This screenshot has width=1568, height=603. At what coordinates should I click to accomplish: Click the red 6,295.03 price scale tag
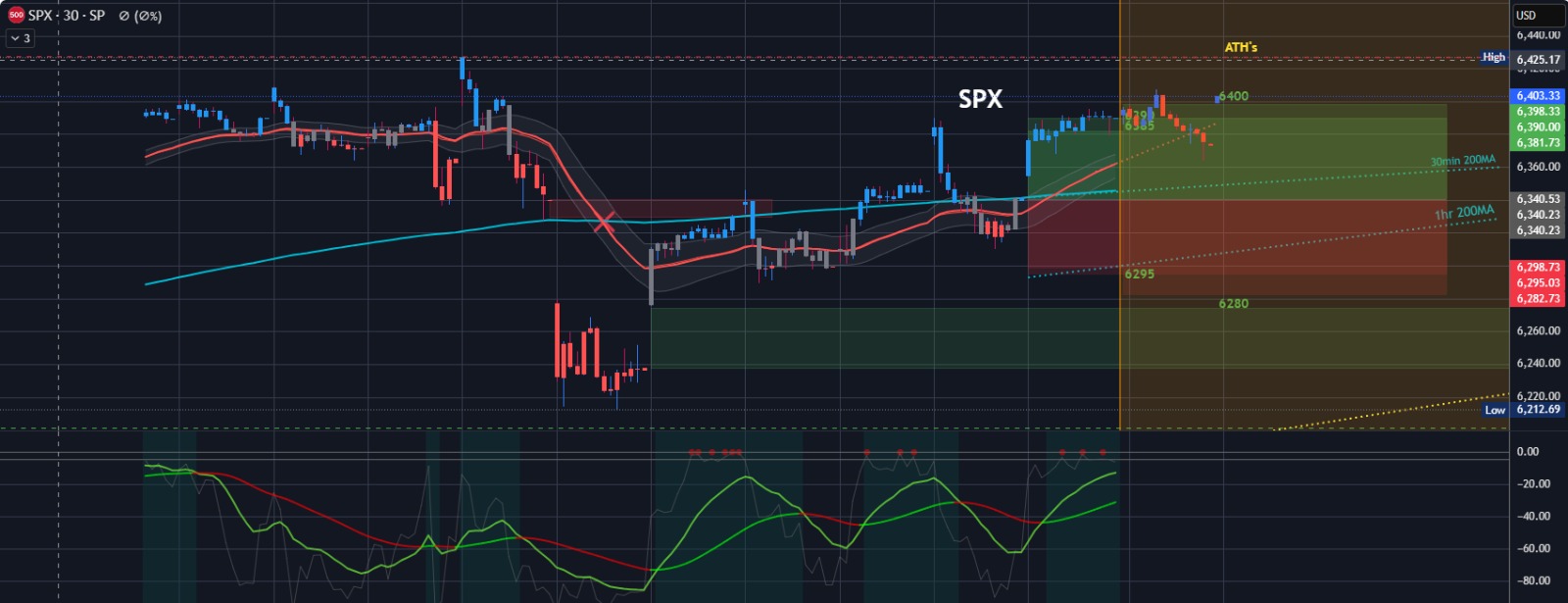coord(1538,282)
